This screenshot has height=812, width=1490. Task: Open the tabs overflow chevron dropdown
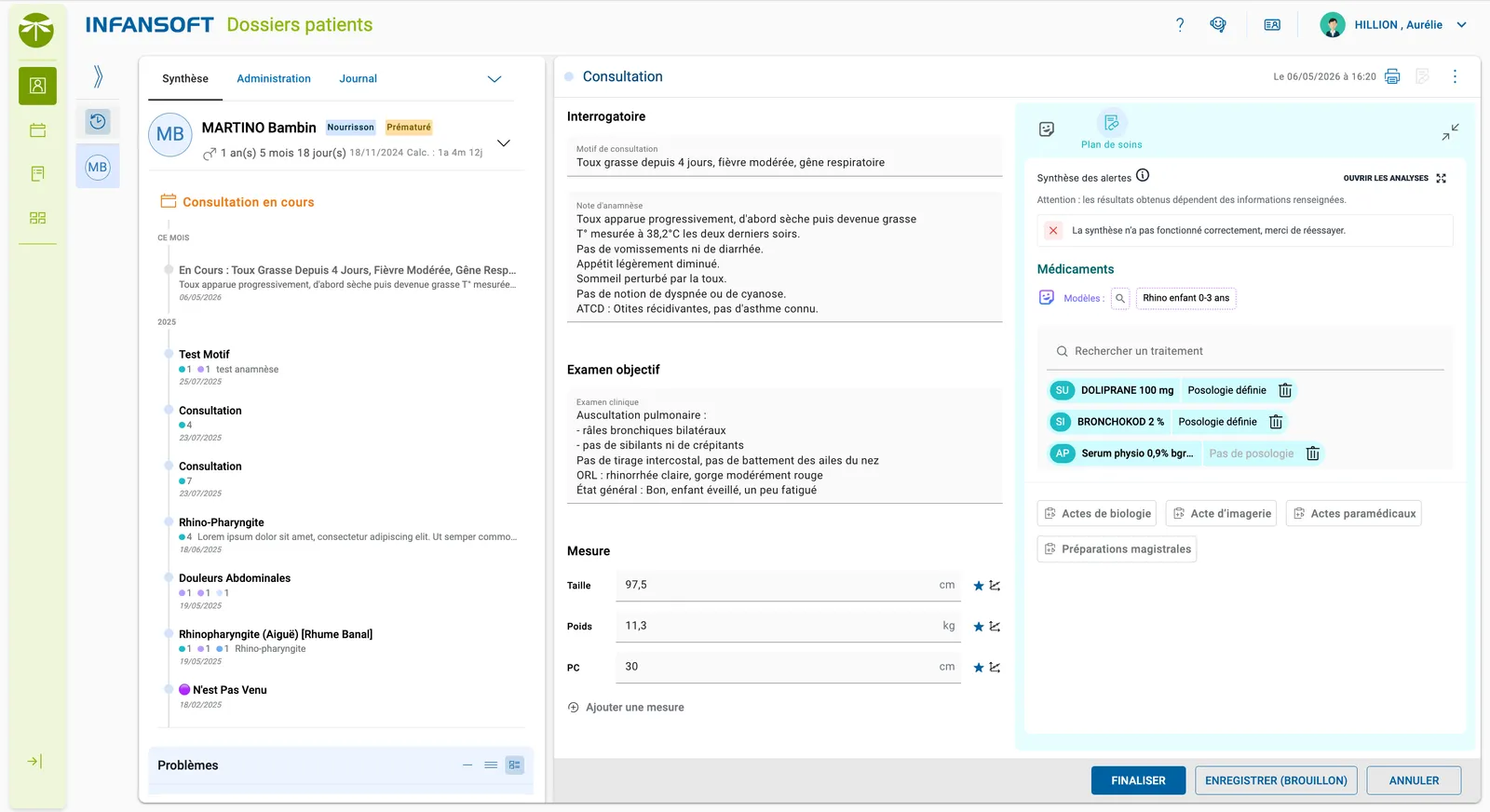[x=494, y=79]
